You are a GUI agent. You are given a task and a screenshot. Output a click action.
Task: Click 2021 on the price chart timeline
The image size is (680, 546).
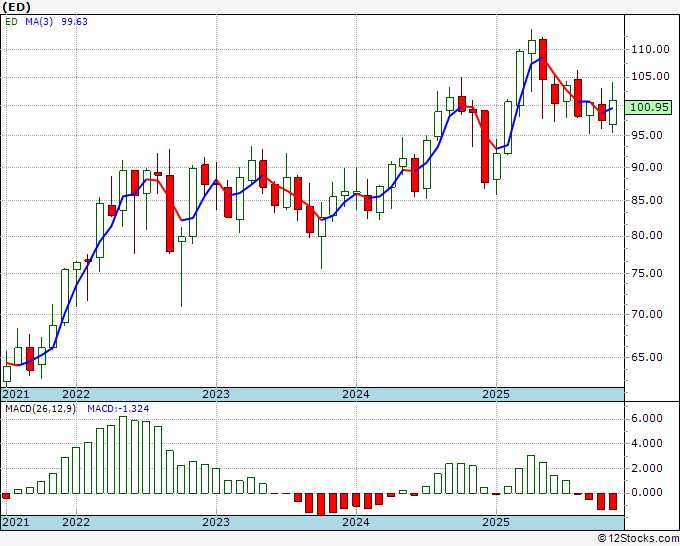point(16,394)
